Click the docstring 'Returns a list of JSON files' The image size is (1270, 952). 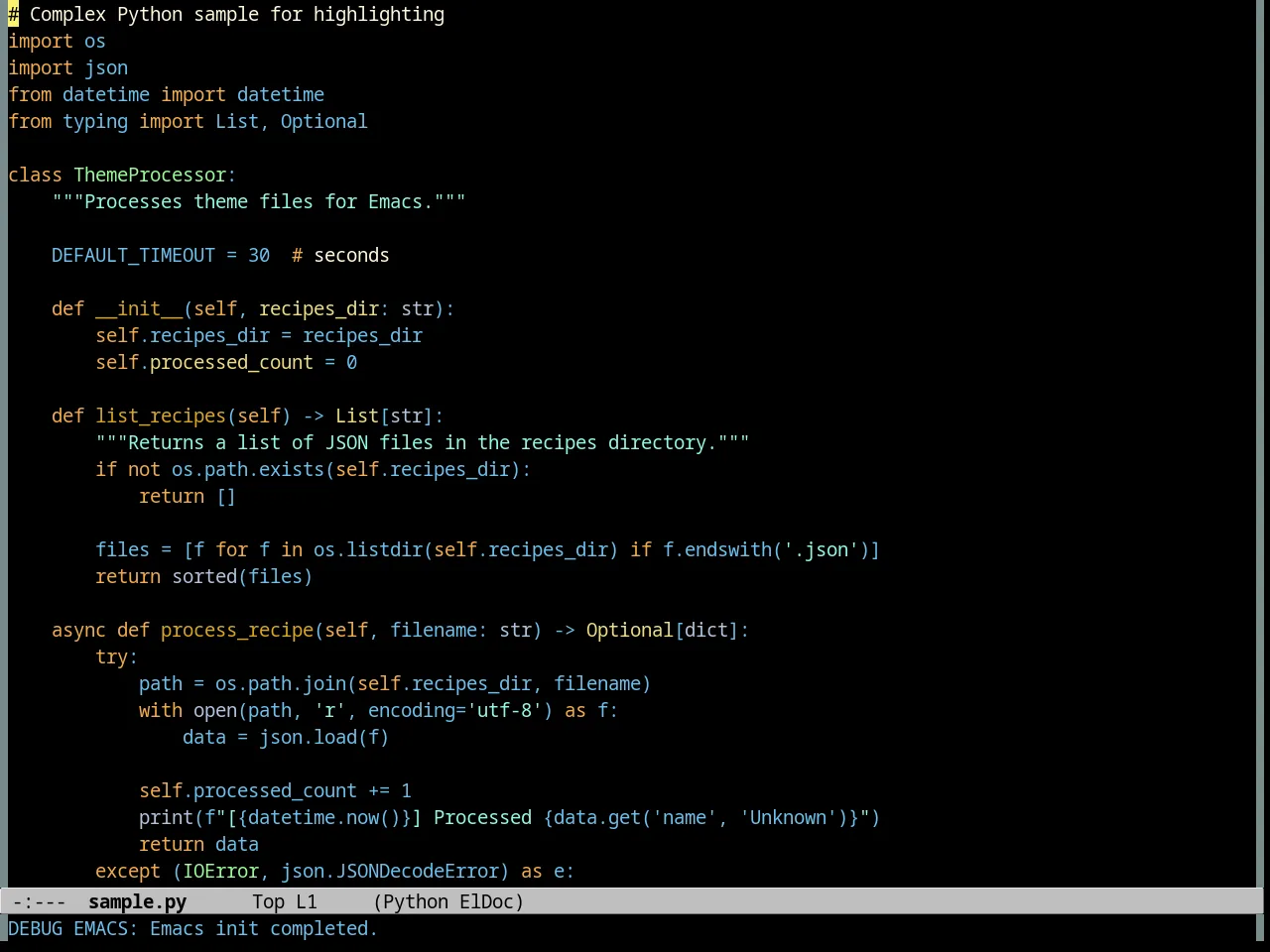pos(423,442)
